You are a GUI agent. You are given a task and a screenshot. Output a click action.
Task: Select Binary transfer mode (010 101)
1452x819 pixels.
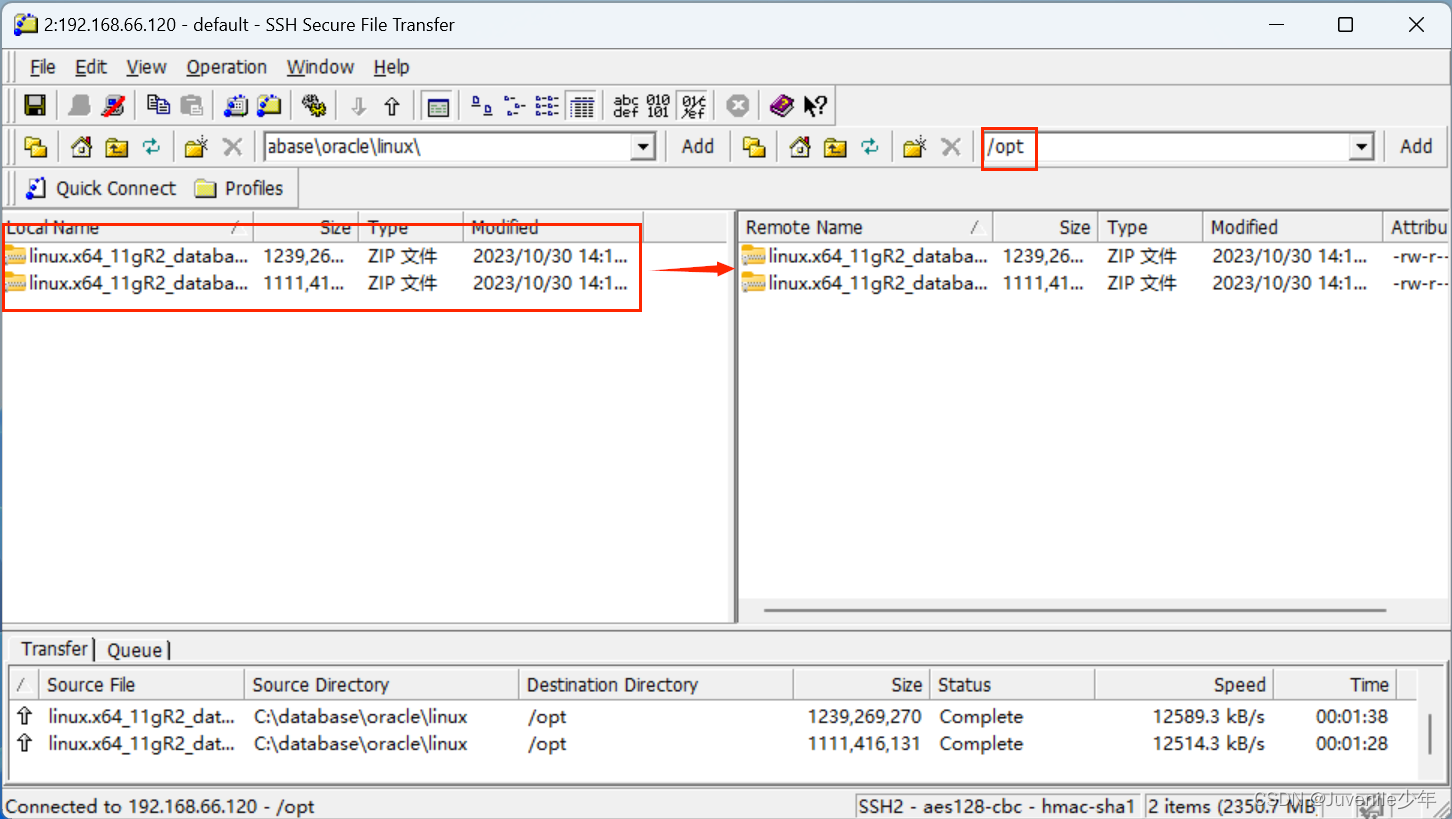pyautogui.click(x=658, y=105)
